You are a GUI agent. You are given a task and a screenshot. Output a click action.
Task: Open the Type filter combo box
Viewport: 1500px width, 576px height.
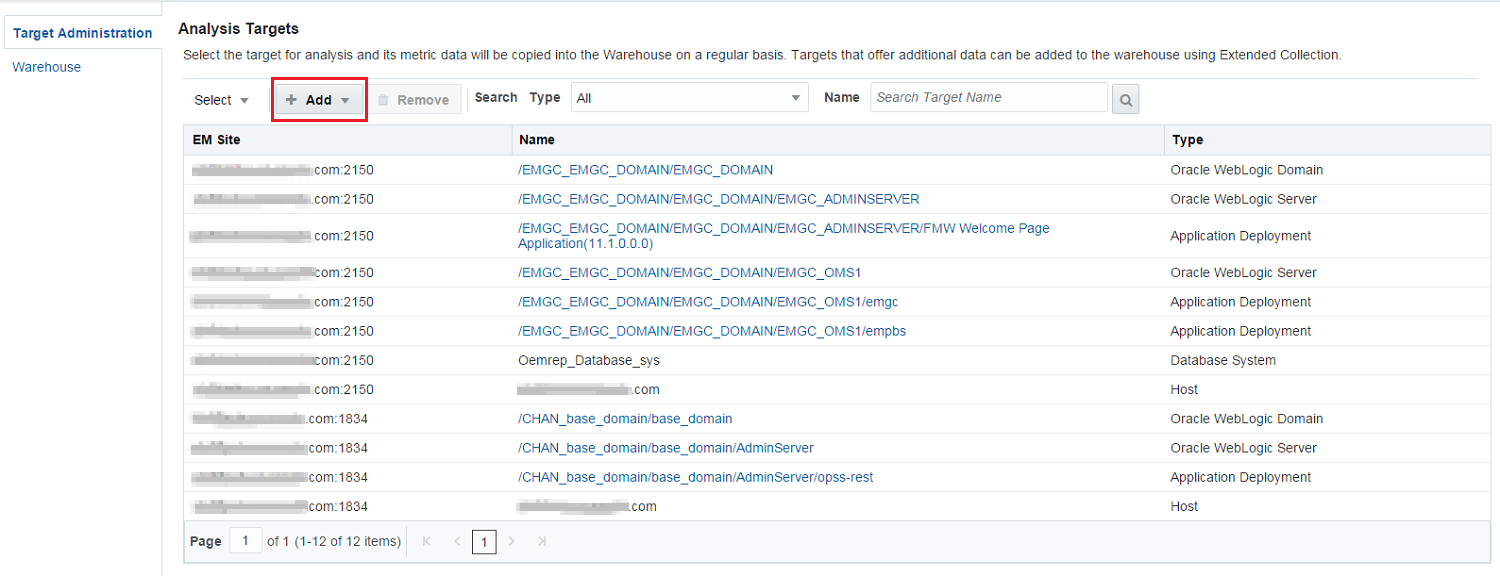[x=689, y=98]
